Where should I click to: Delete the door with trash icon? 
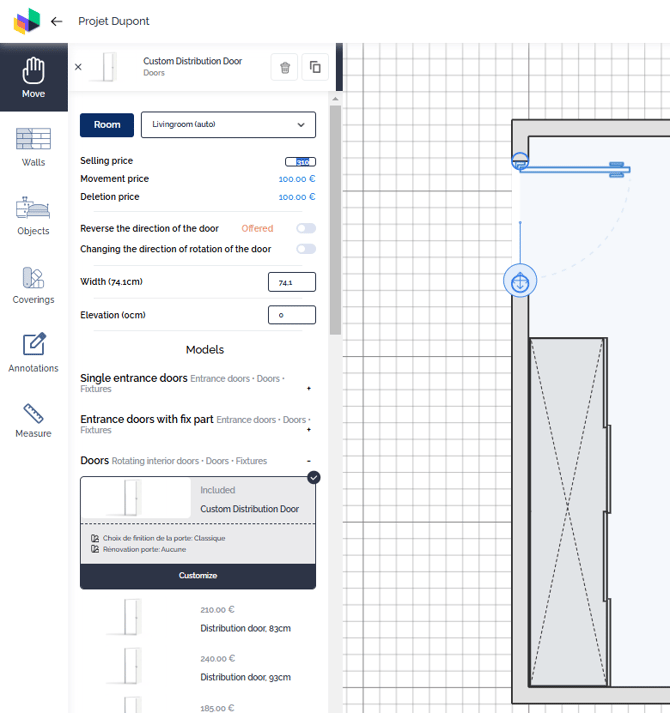point(285,67)
